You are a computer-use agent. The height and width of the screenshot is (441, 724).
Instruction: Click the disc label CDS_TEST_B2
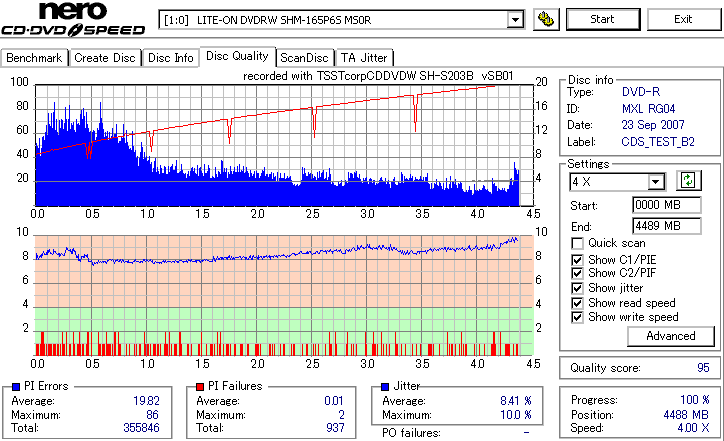(658, 142)
